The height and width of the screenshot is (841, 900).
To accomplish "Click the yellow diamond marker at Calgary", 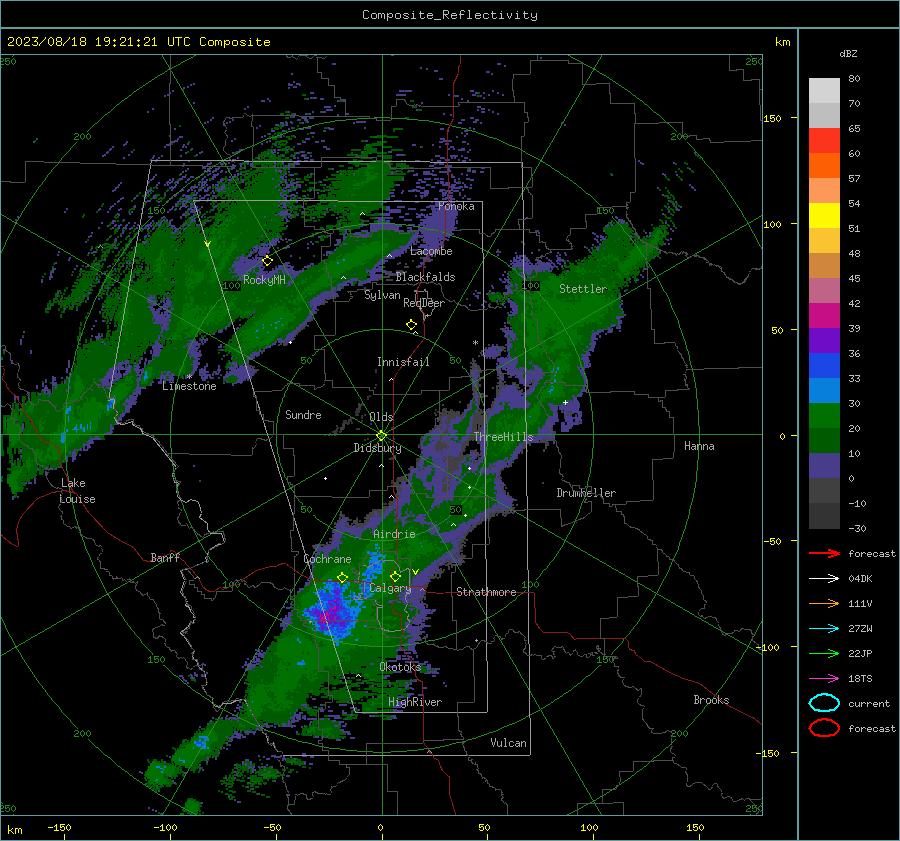I will tap(395, 576).
